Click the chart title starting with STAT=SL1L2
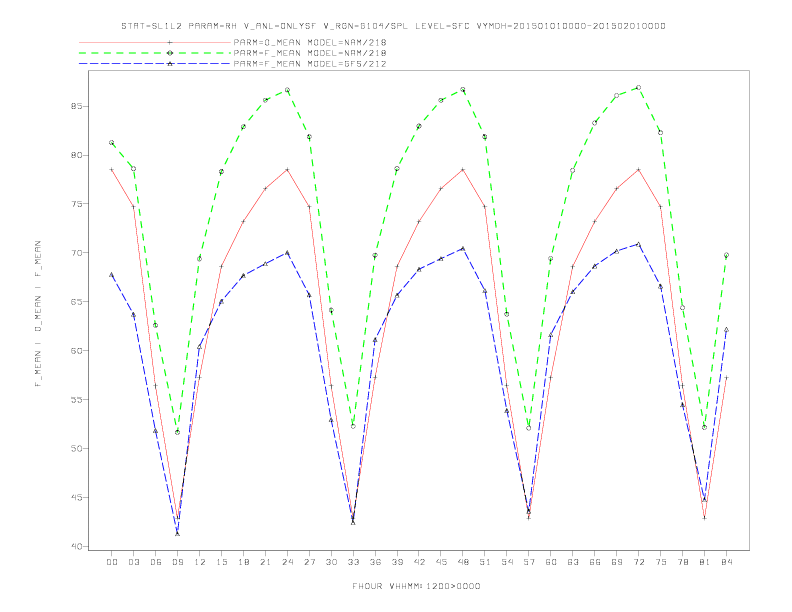792x612 pixels. click(x=393, y=26)
